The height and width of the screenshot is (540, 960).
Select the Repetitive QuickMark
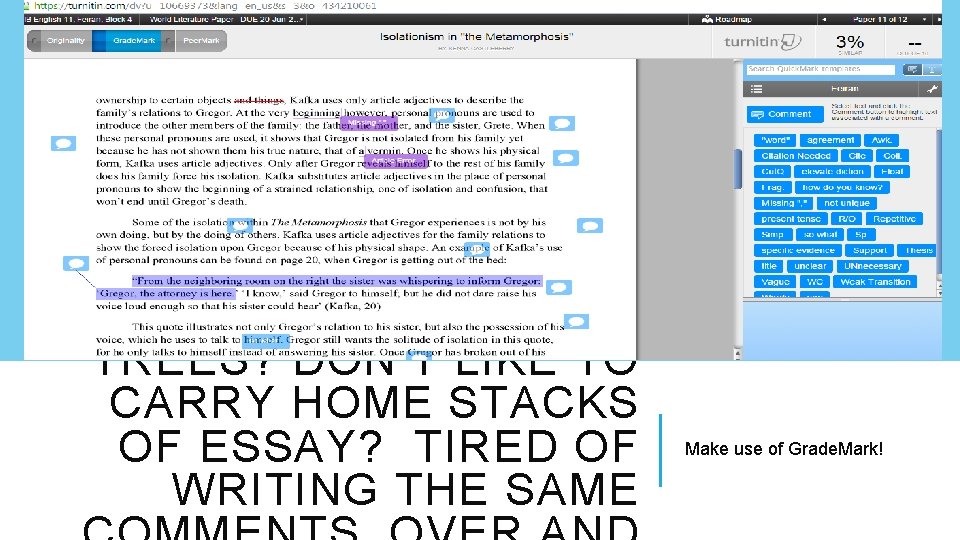pyautogui.click(x=894, y=219)
